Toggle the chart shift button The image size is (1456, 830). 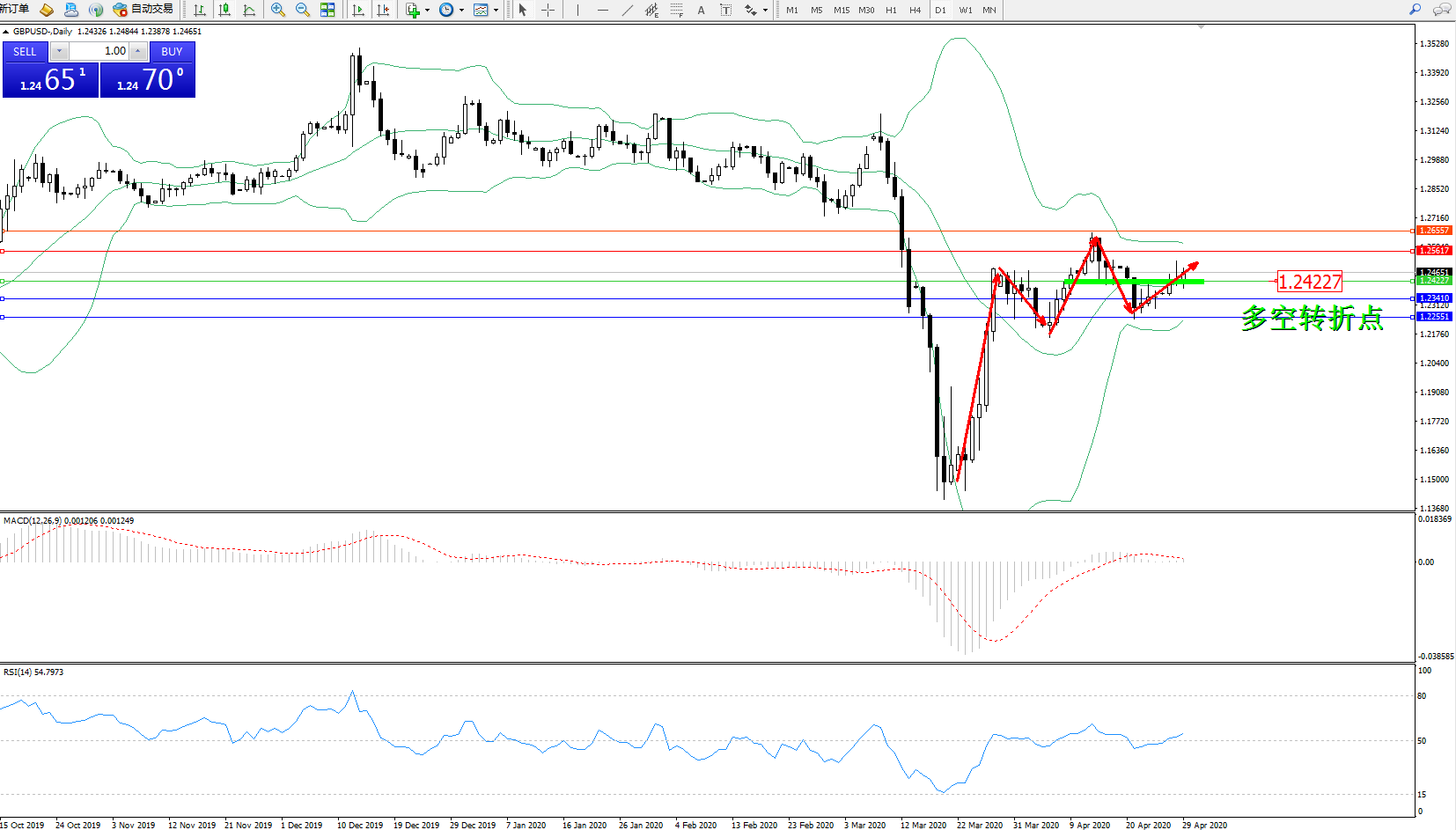tap(383, 10)
